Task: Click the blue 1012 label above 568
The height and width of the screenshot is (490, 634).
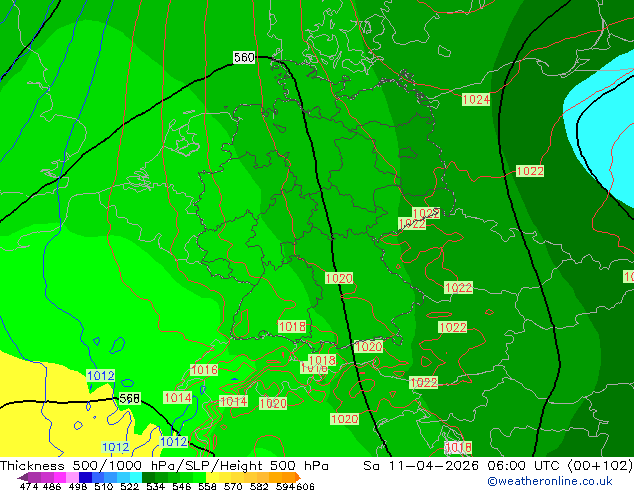Action: pos(101,376)
